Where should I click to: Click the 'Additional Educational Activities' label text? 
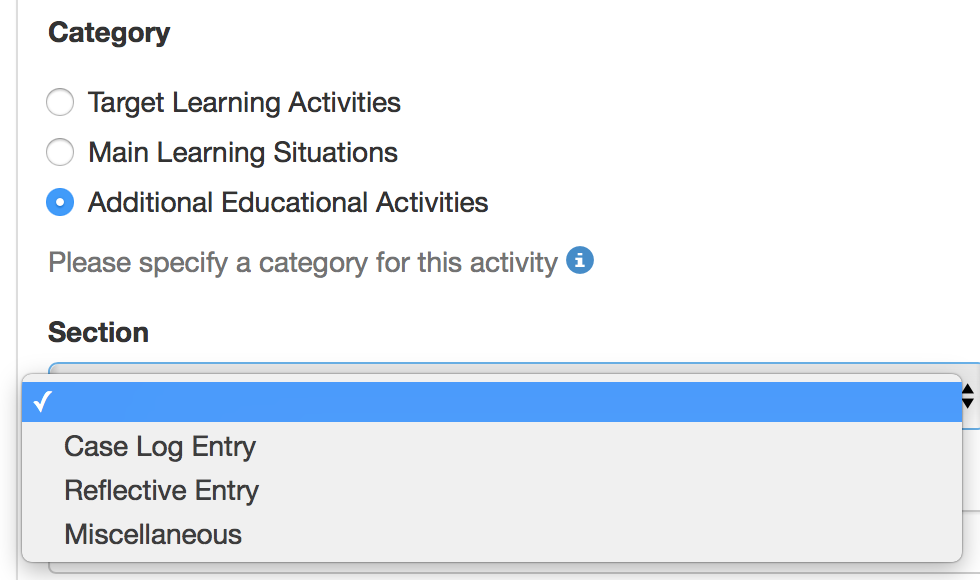[x=288, y=202]
